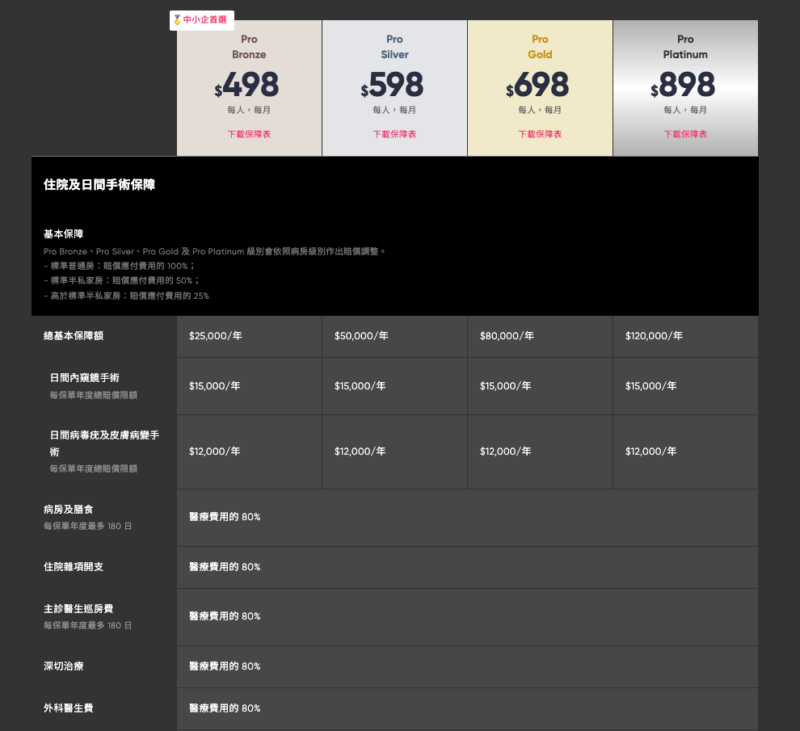Select the Pro Silver plan header
Screen dimensions: 800x731
tap(394, 46)
